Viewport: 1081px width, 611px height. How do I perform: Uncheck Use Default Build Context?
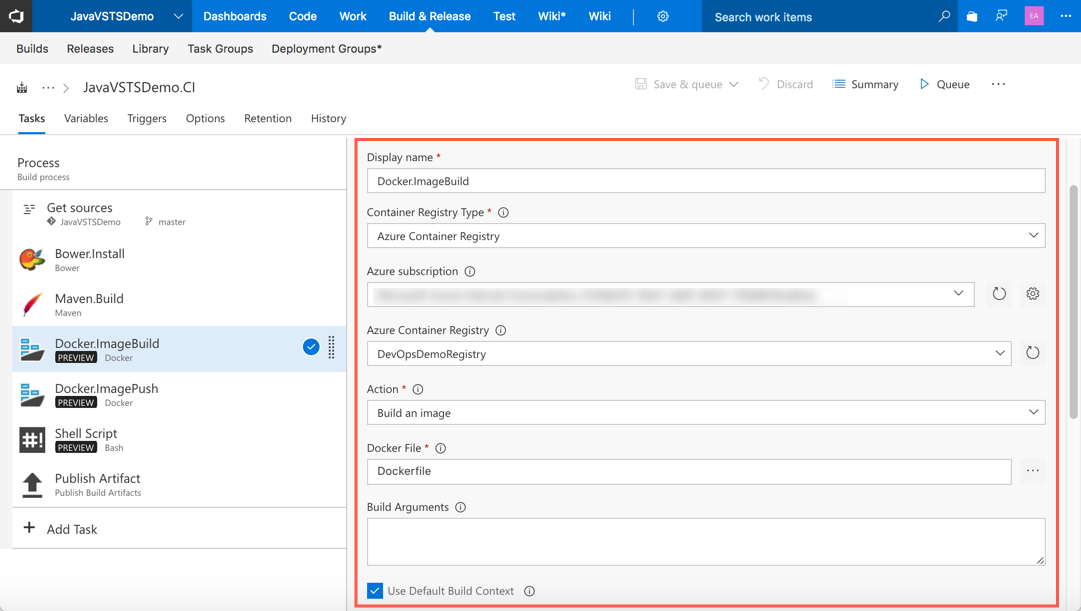(x=374, y=590)
